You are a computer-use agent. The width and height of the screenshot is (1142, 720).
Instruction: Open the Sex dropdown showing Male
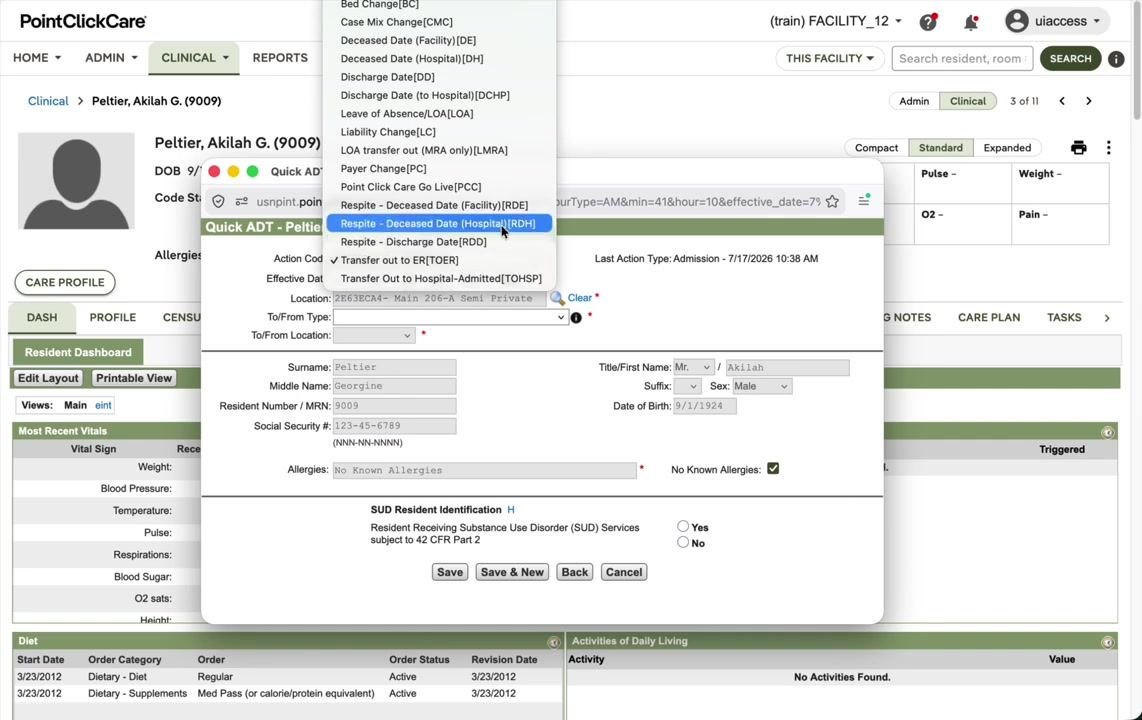click(x=761, y=387)
